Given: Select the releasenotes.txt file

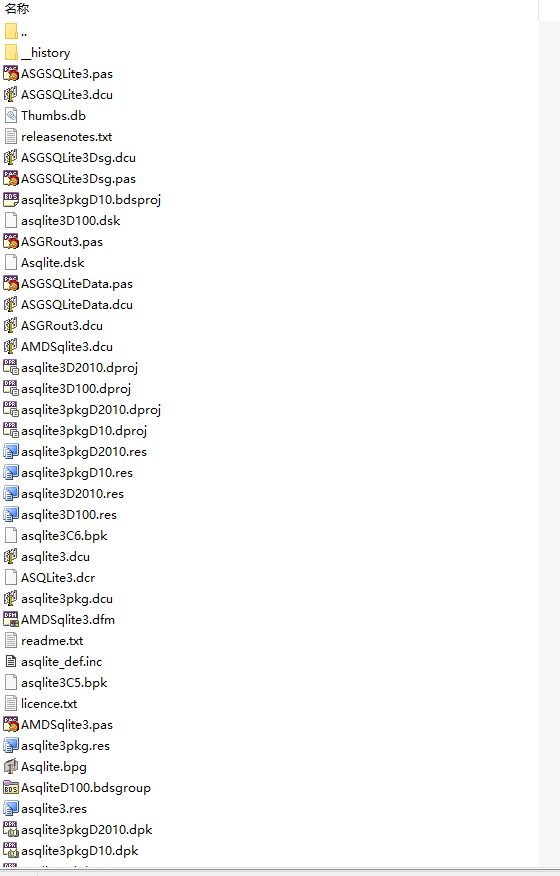Looking at the screenshot, I should click(67, 137).
